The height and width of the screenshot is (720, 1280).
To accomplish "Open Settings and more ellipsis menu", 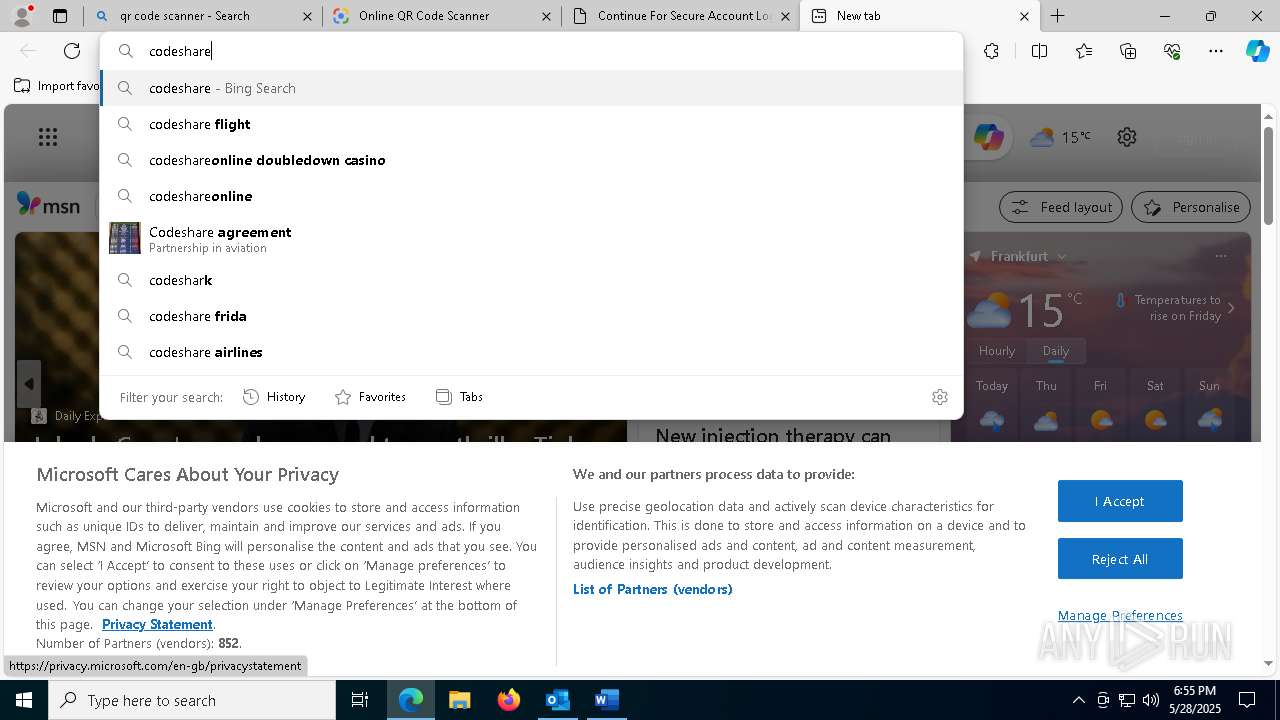I will 1216,51.
